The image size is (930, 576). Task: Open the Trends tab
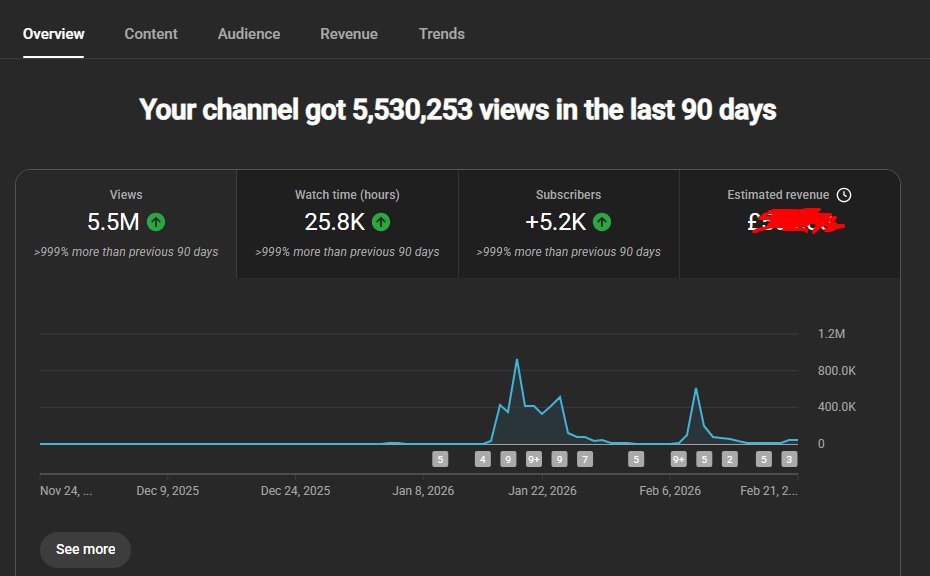point(441,33)
